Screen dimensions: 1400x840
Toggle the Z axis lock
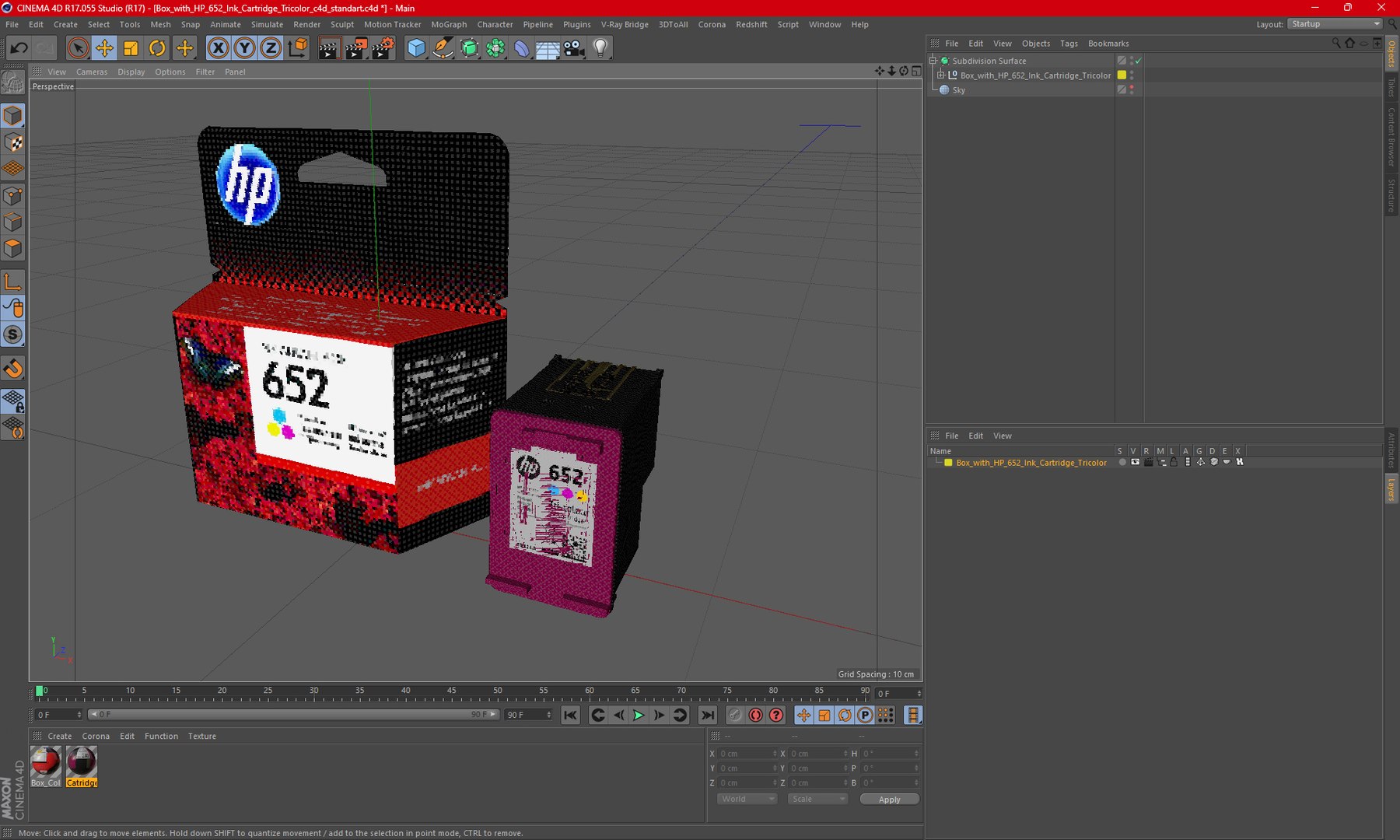tap(271, 48)
